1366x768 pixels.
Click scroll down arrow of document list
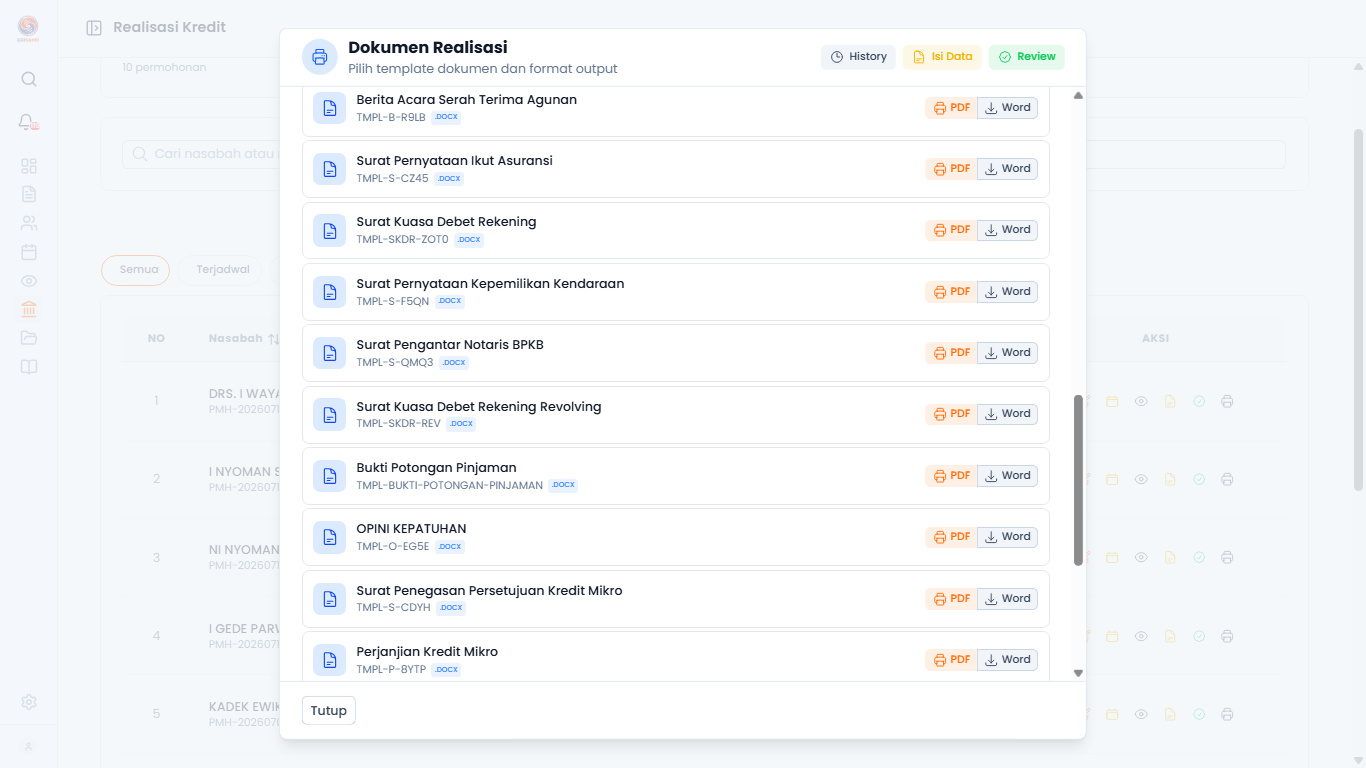pyautogui.click(x=1078, y=673)
